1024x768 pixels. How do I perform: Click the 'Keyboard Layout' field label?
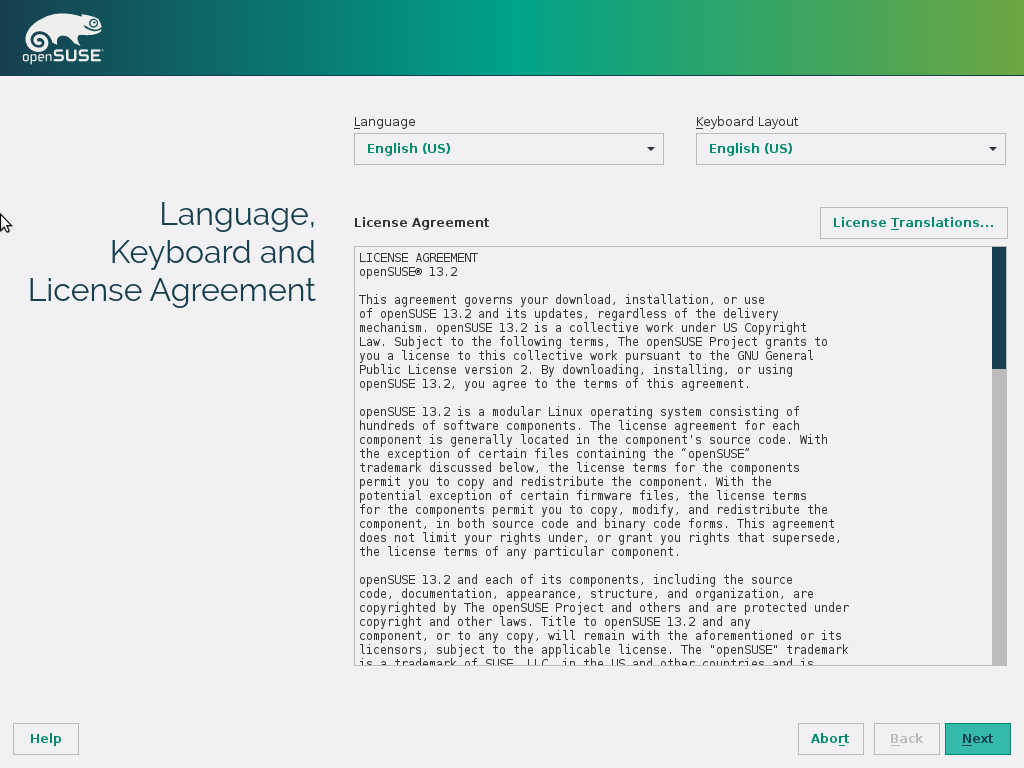(747, 121)
